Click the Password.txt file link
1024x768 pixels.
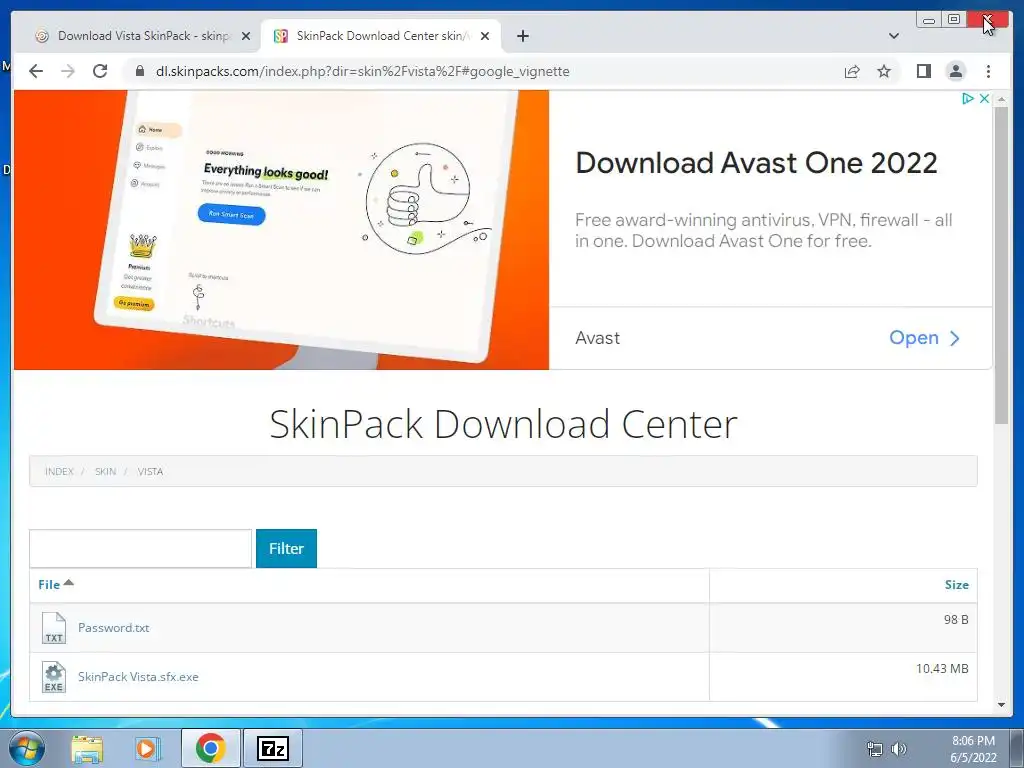point(114,628)
